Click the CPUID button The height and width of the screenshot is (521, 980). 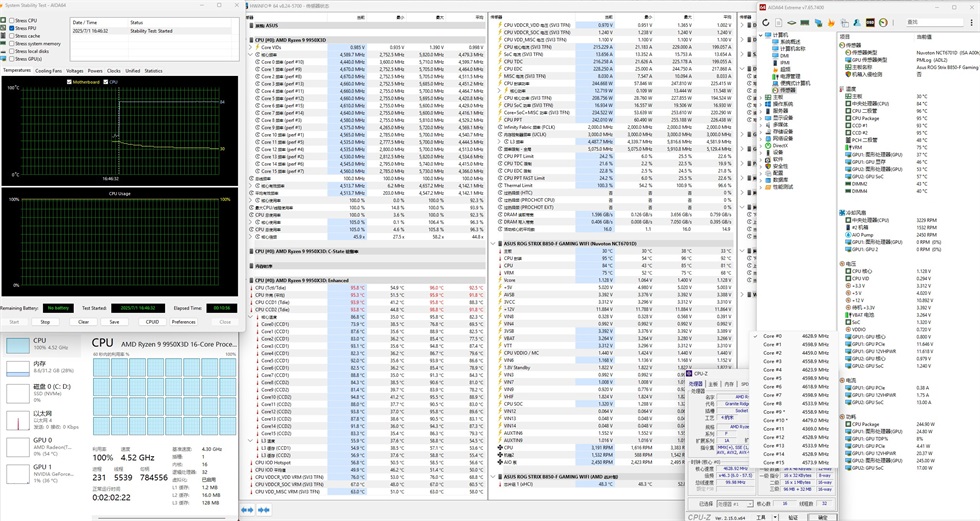point(152,322)
